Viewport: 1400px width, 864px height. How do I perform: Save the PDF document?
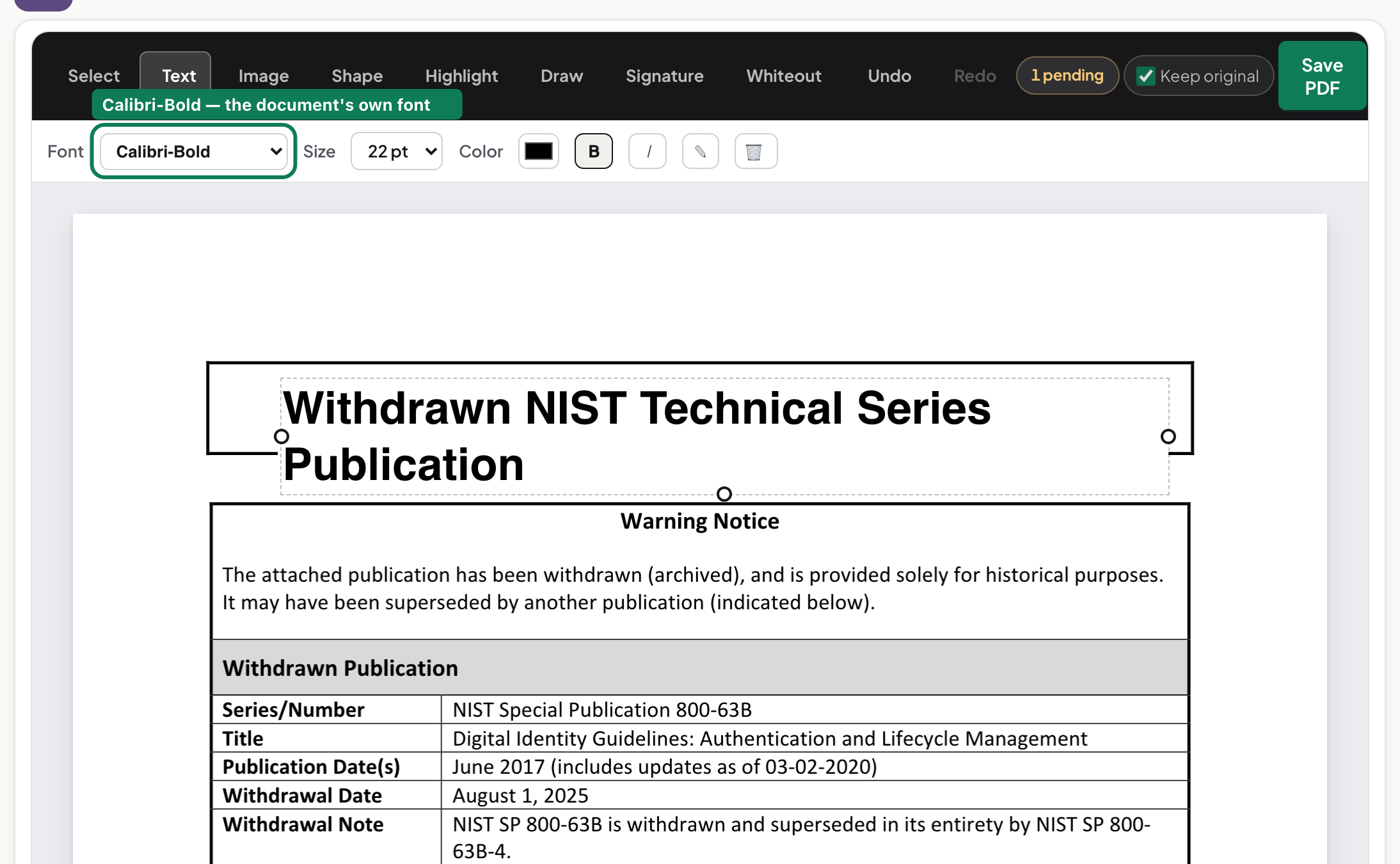pyautogui.click(x=1322, y=76)
